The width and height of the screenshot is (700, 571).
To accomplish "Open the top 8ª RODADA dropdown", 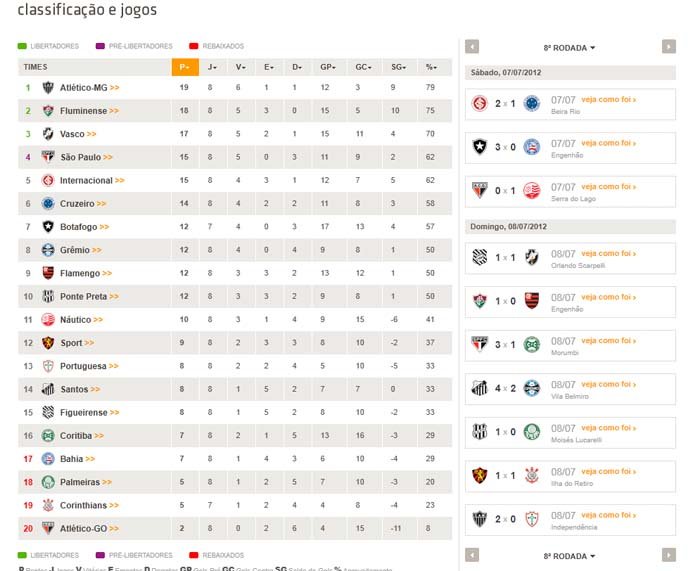I will click(x=569, y=48).
